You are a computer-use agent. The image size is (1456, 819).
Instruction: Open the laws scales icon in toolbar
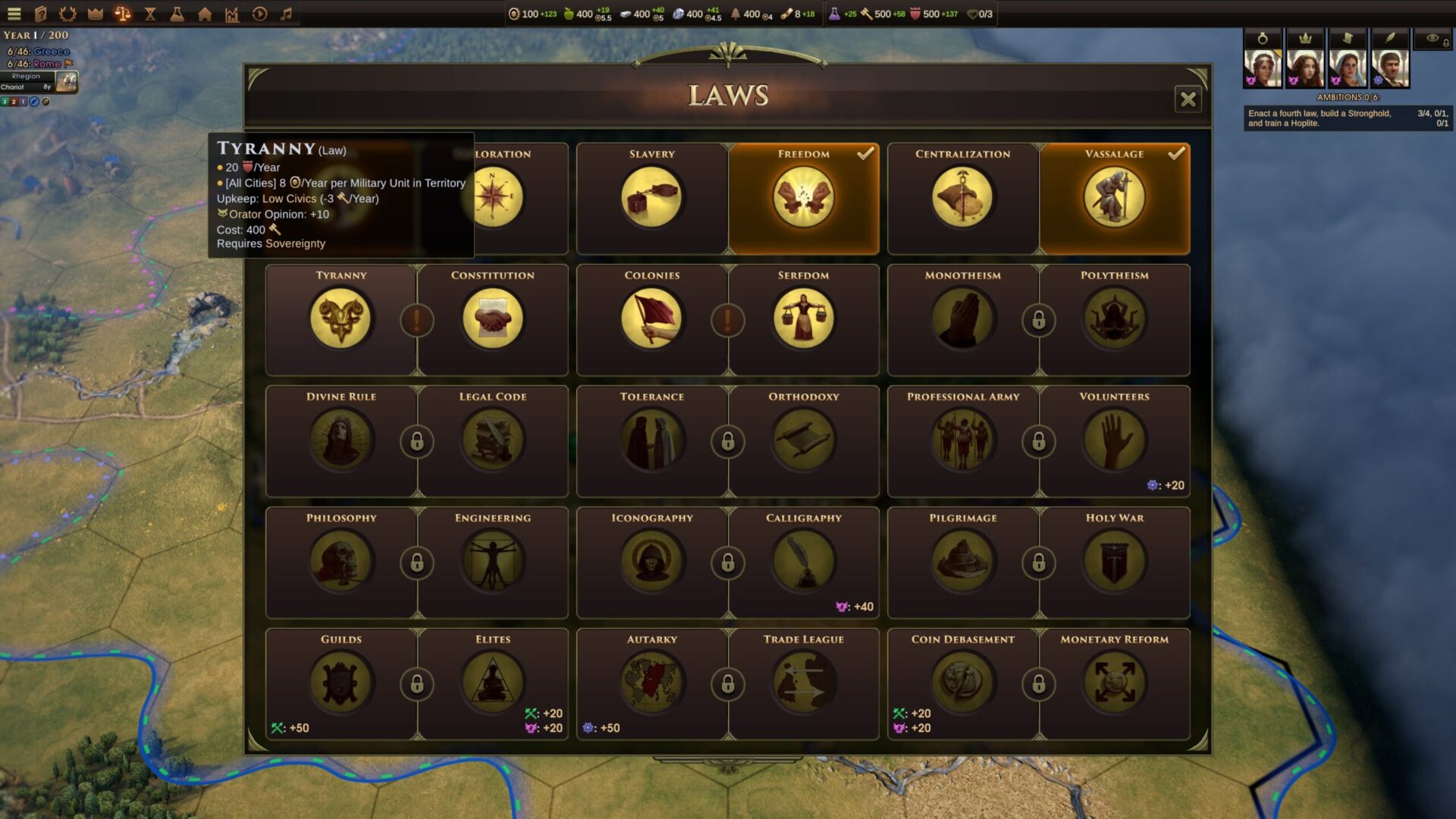(x=122, y=14)
